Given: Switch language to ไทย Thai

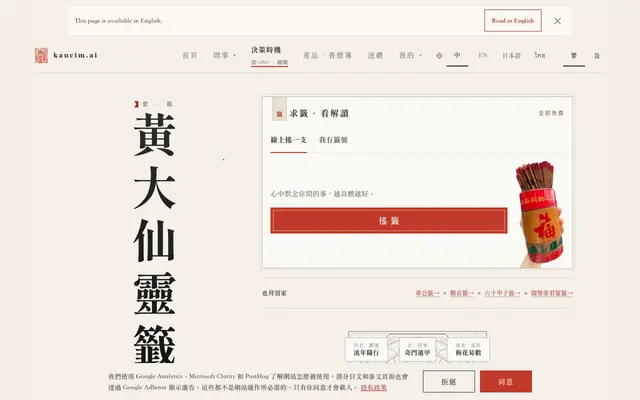Looking at the screenshot, I should coord(540,55).
